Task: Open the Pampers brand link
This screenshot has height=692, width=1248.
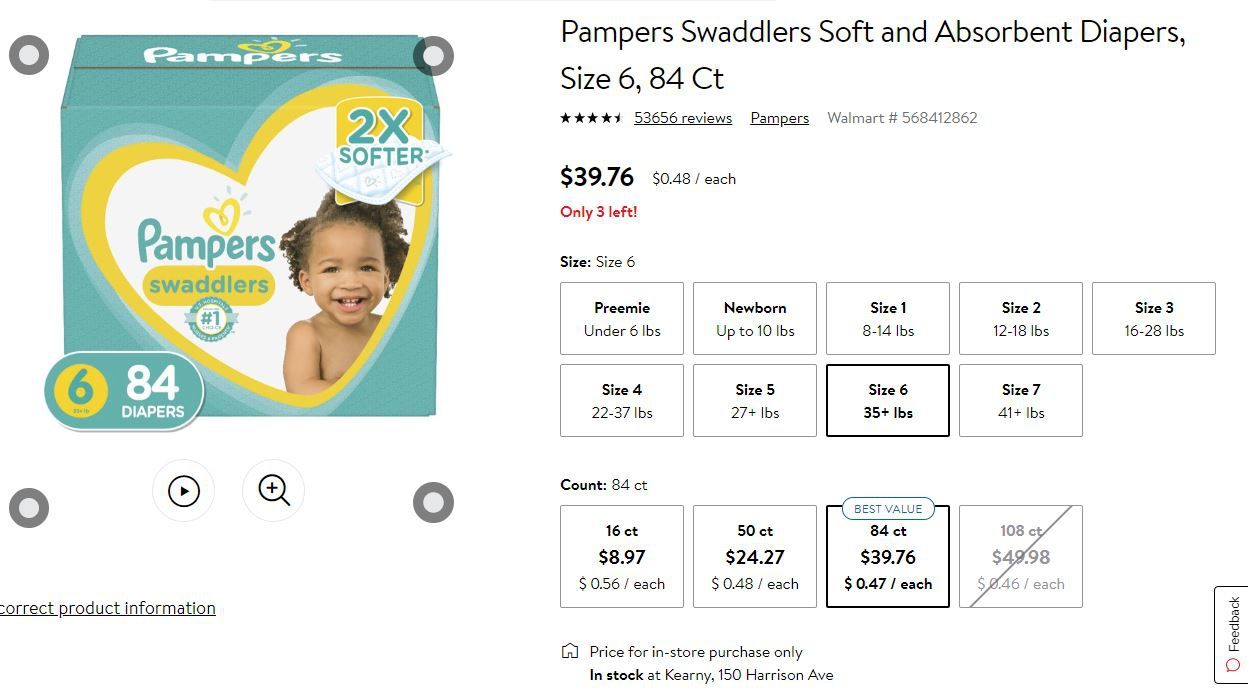Action: 780,118
